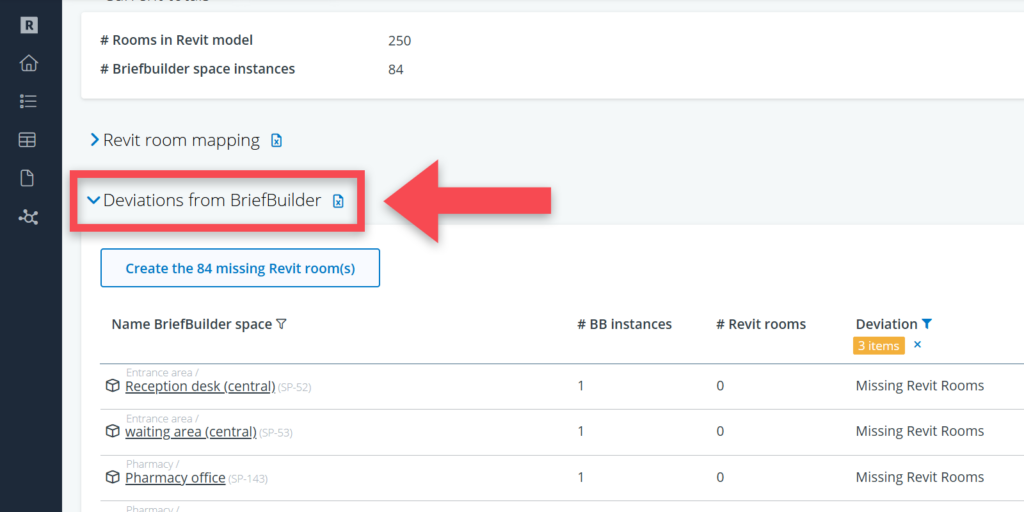Open the Pharmacy office link
Viewport: 1024px width, 512px height.
click(175, 478)
